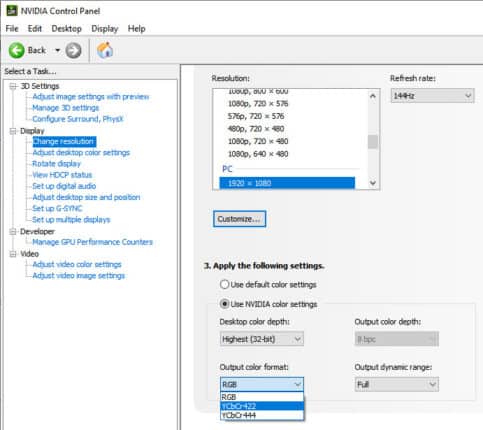Image resolution: width=483 pixels, height=430 pixels.
Task: Open Set up multiple displays
Action: point(71,220)
